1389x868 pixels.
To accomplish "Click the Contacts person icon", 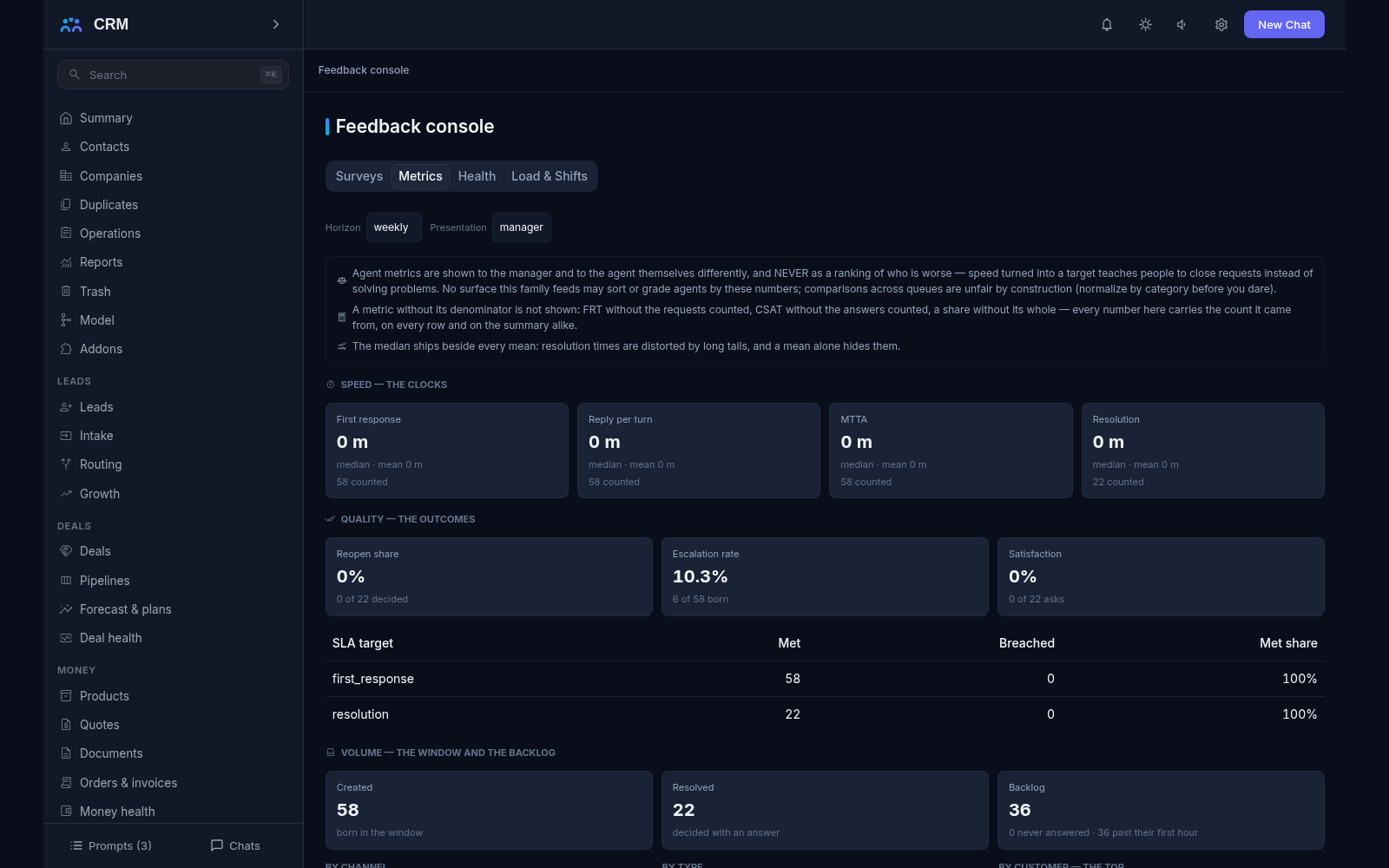I will coord(66,147).
